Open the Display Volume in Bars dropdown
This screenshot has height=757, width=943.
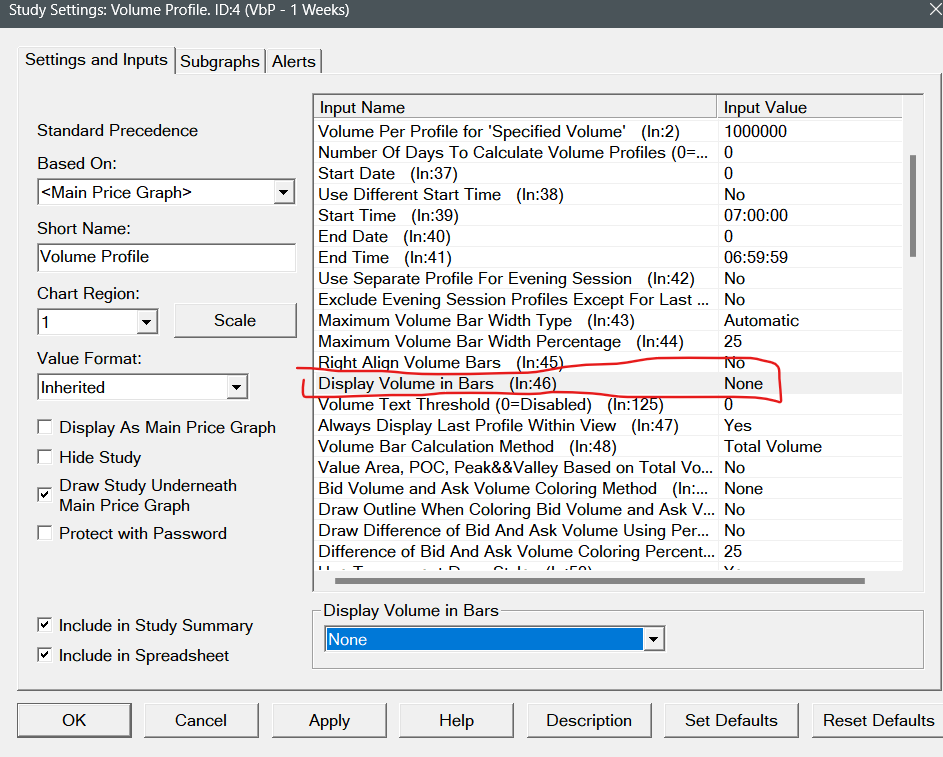(653, 639)
